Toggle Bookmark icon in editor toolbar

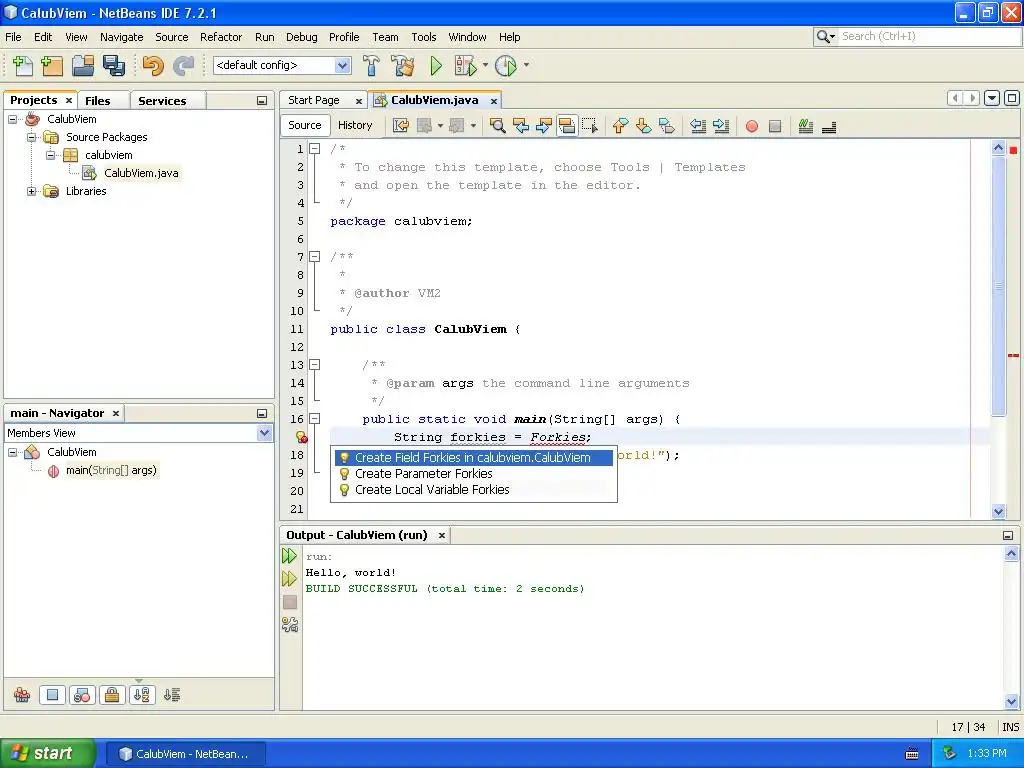click(x=667, y=126)
